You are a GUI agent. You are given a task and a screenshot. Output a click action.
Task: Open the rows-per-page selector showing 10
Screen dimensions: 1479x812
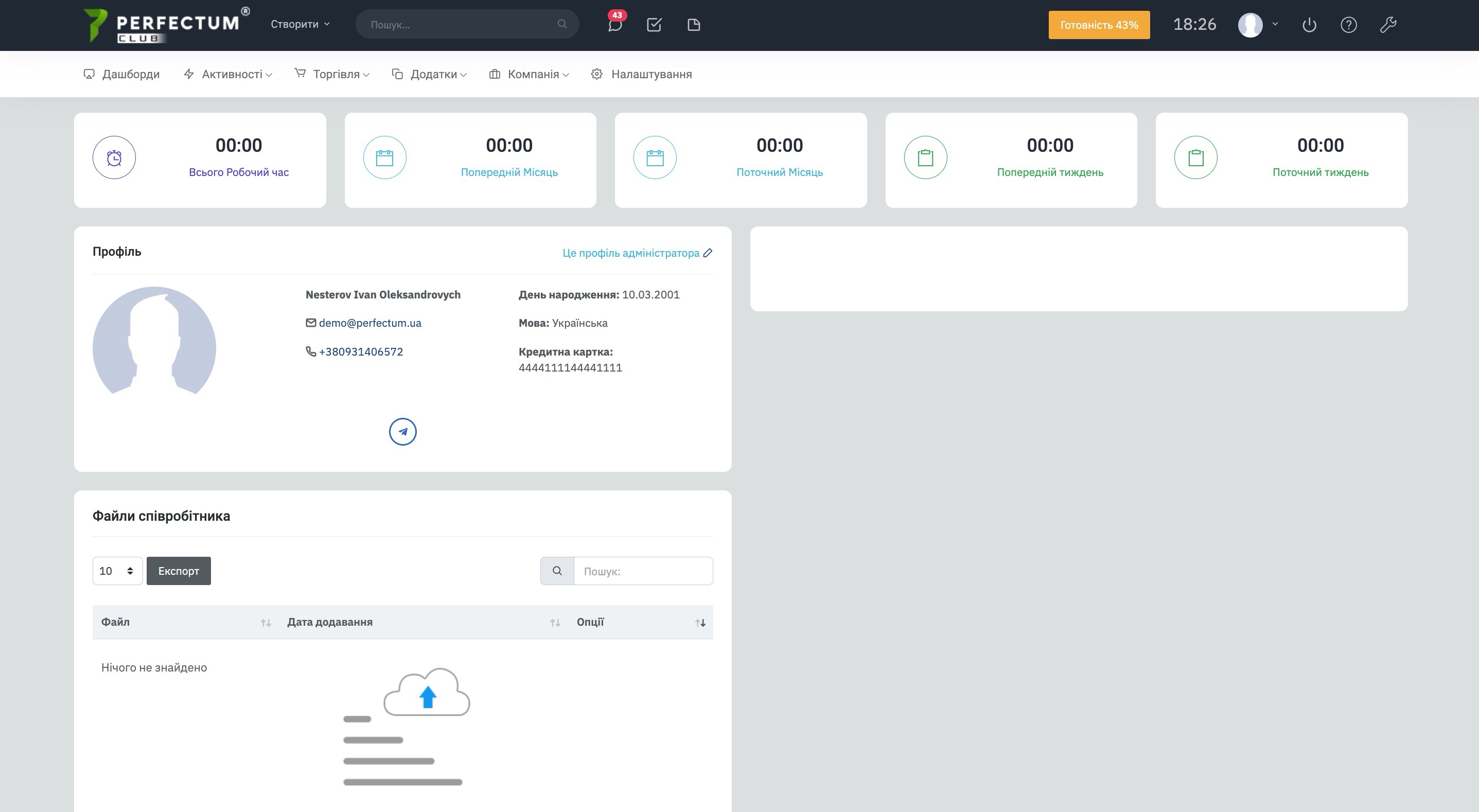(x=117, y=571)
